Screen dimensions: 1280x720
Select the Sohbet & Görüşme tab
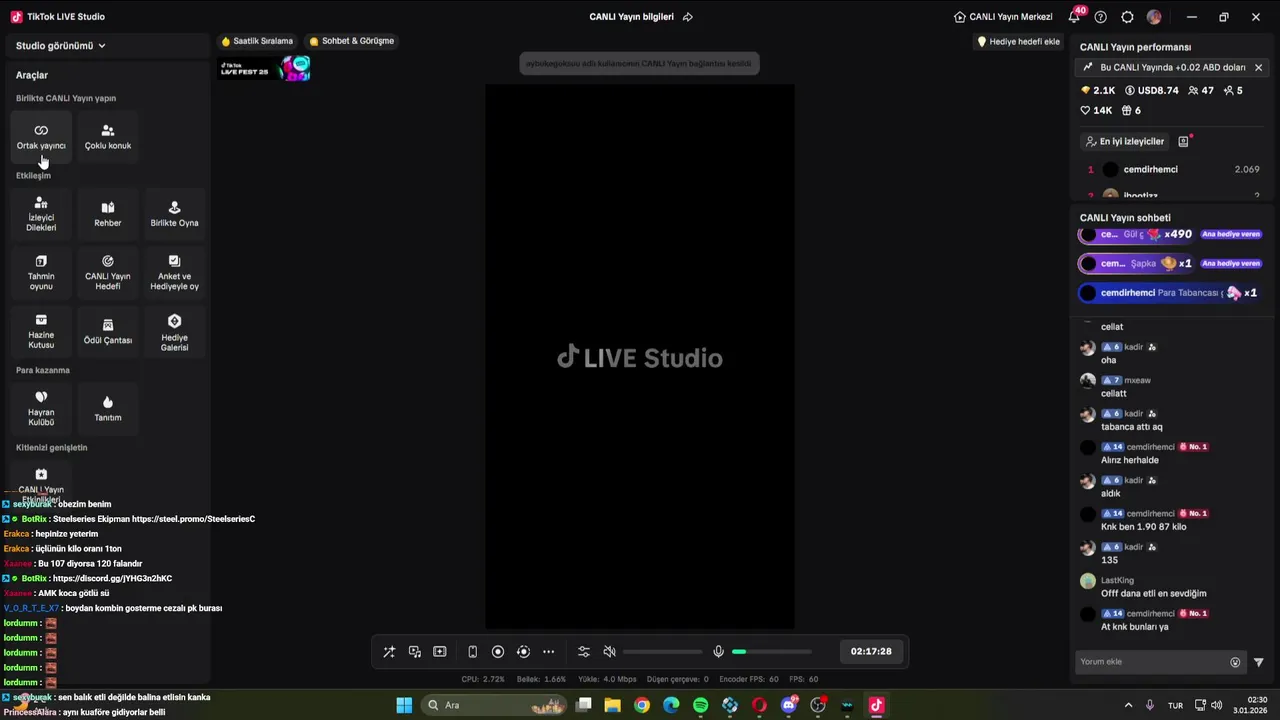tap(352, 41)
